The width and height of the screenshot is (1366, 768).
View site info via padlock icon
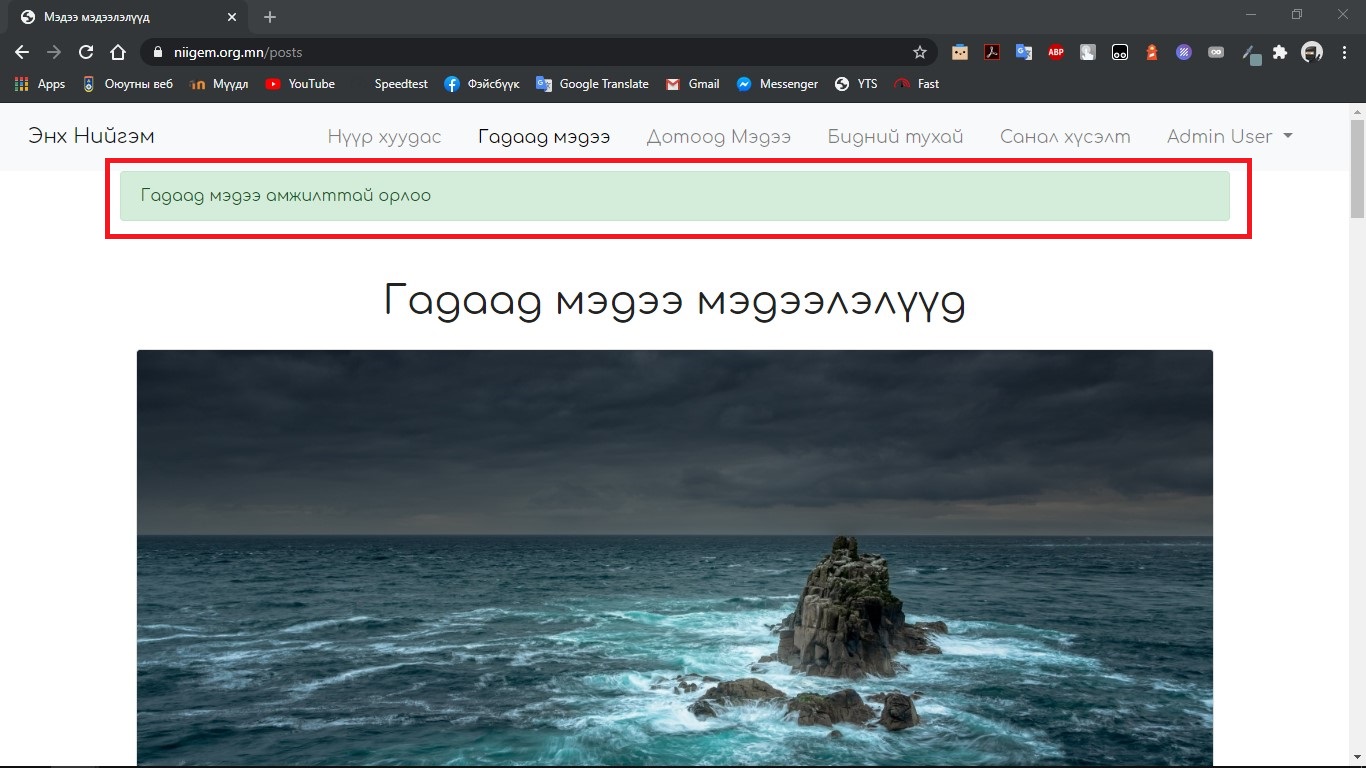[x=157, y=52]
